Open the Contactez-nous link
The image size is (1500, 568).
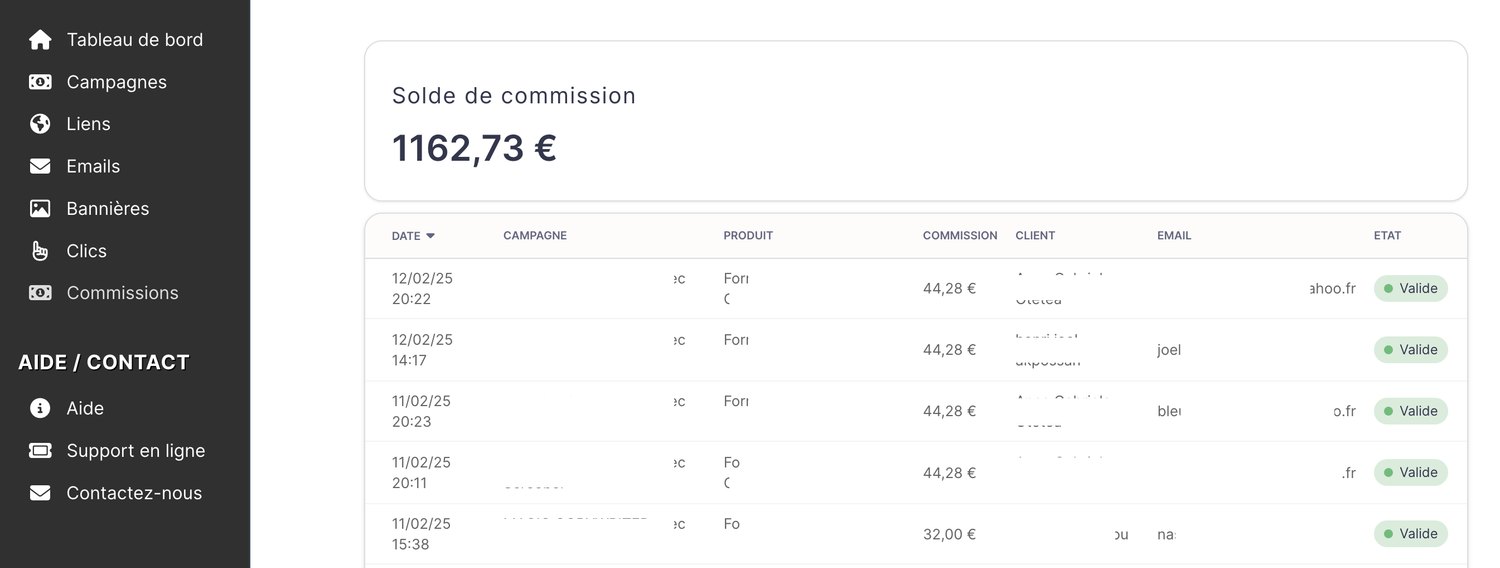pos(134,493)
